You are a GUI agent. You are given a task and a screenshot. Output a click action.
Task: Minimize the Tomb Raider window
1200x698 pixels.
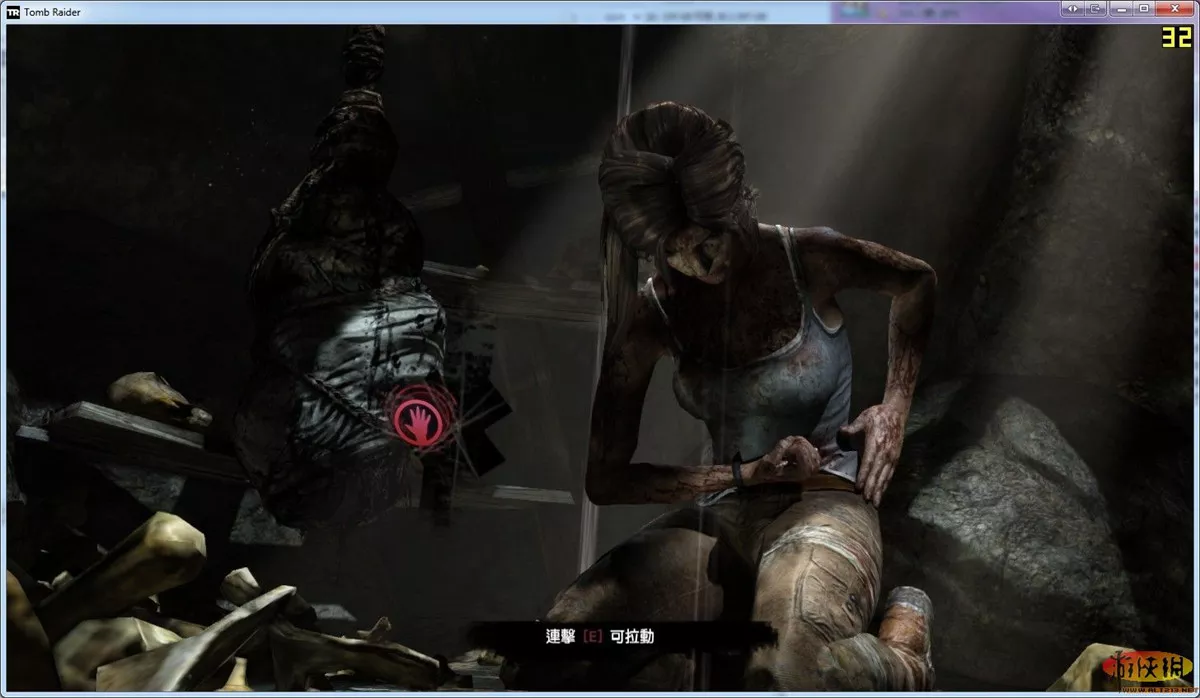point(1122,9)
